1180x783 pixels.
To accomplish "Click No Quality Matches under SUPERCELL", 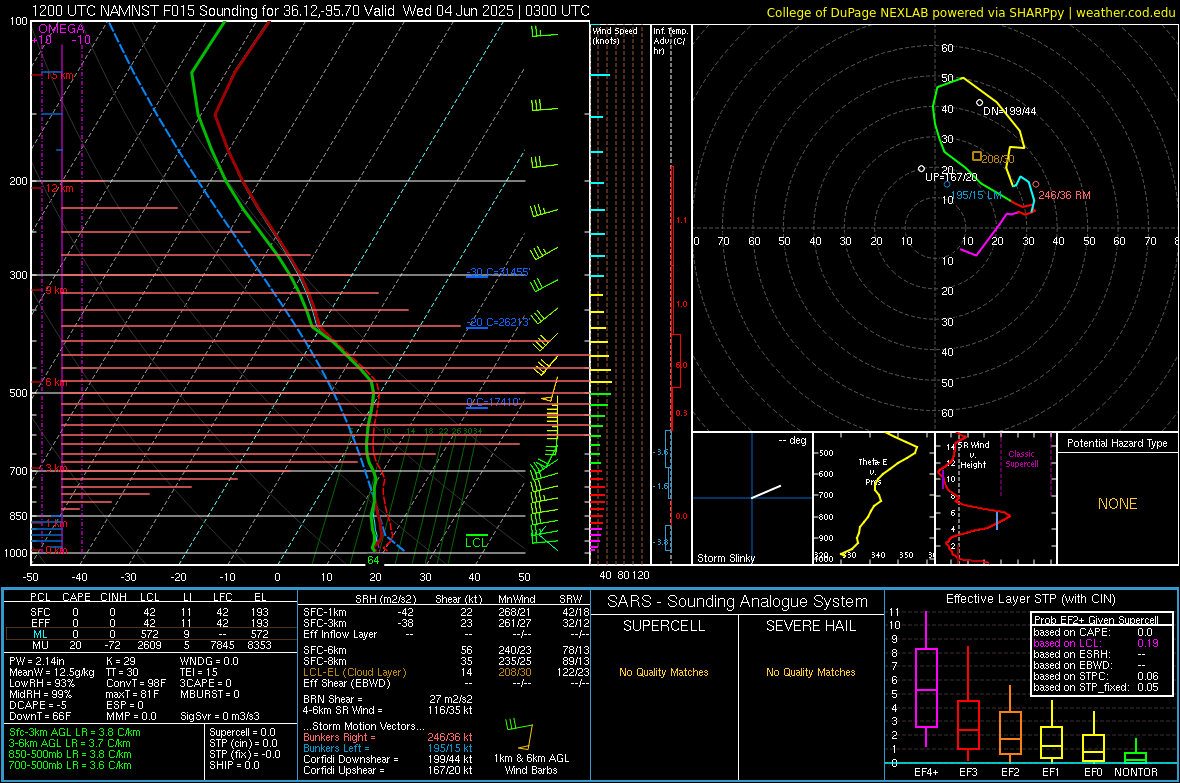I will (664, 672).
